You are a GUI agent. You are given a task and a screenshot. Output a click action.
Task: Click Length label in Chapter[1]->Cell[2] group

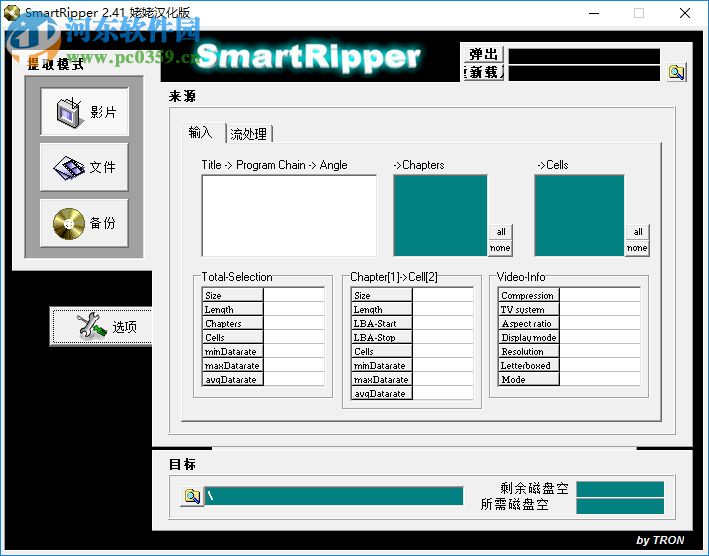[382, 309]
